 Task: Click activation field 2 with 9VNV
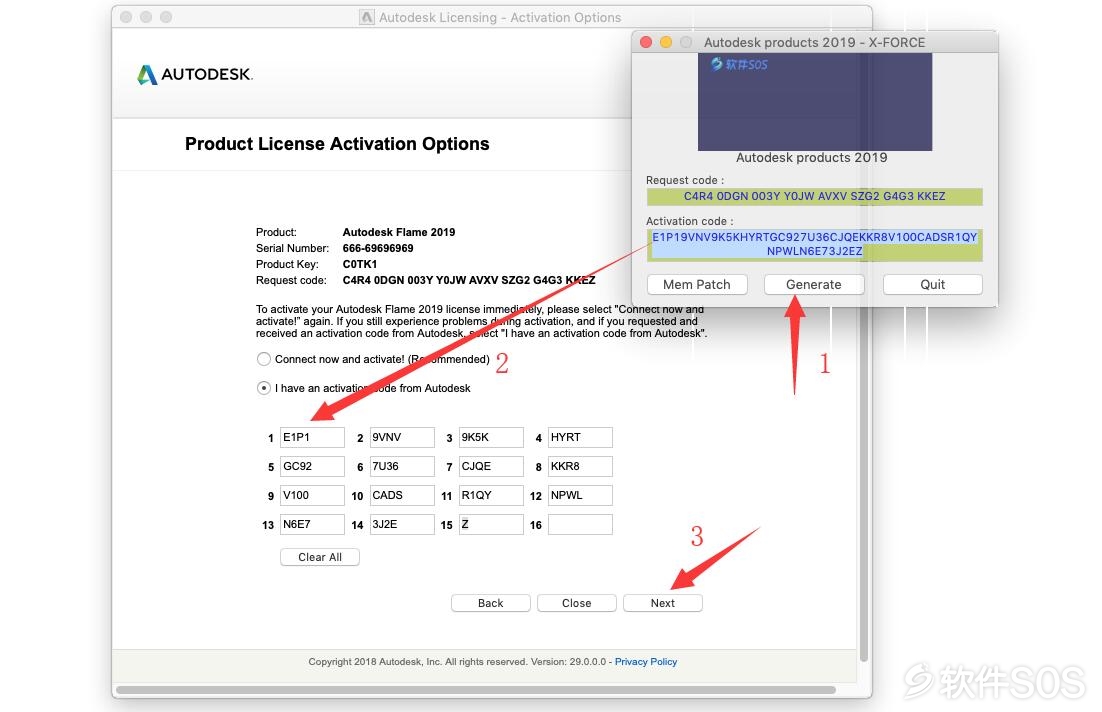pyautogui.click(x=402, y=437)
